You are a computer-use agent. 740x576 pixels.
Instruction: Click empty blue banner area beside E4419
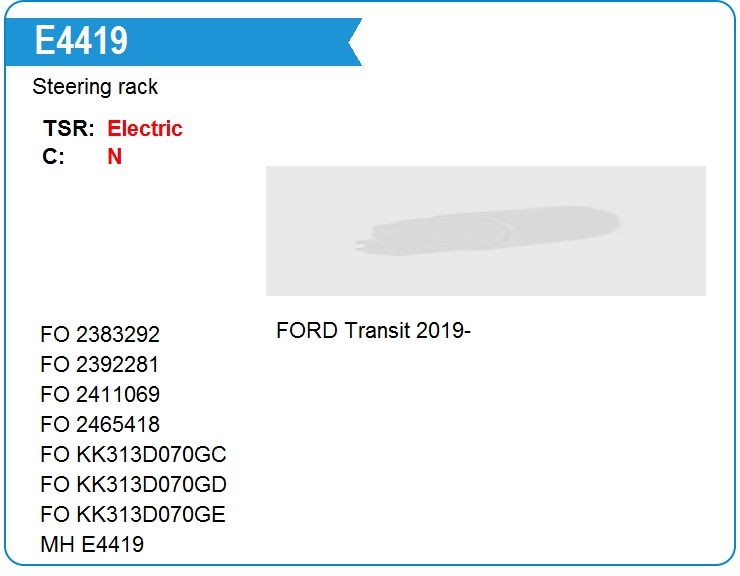tap(240, 42)
